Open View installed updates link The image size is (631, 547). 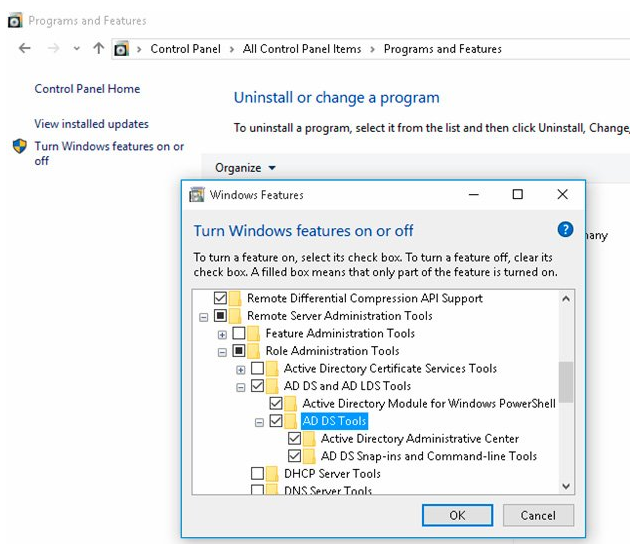click(91, 124)
